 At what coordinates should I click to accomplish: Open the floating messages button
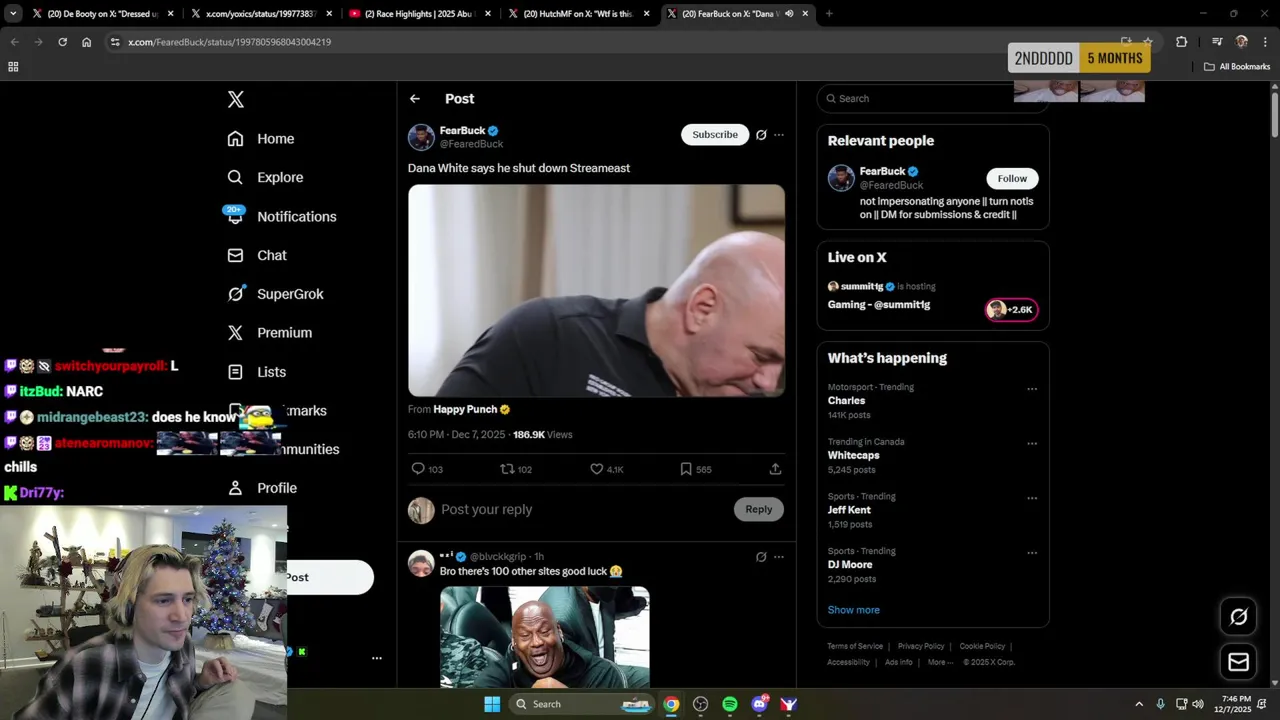click(1238, 662)
